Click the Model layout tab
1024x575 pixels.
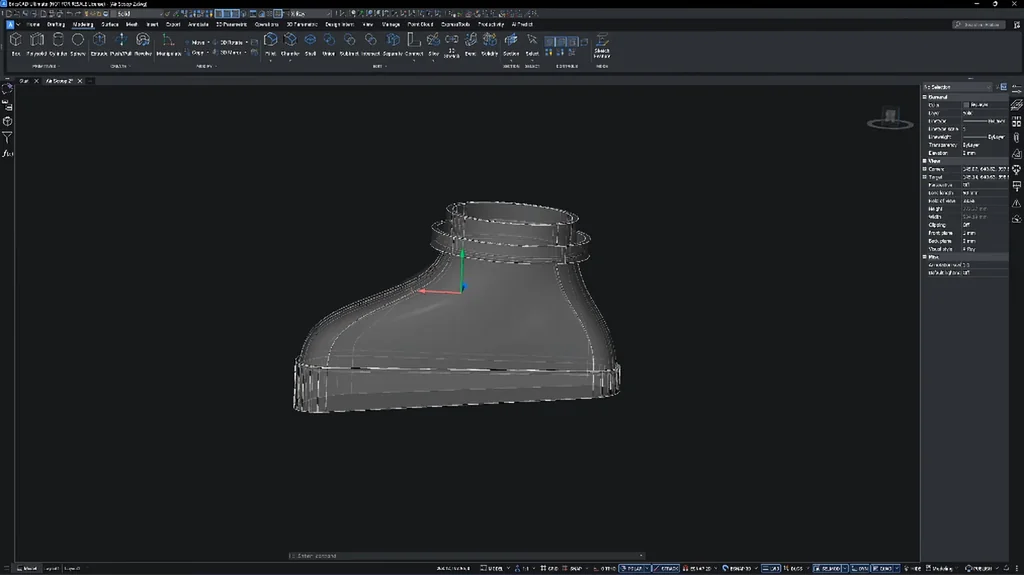tap(28, 568)
